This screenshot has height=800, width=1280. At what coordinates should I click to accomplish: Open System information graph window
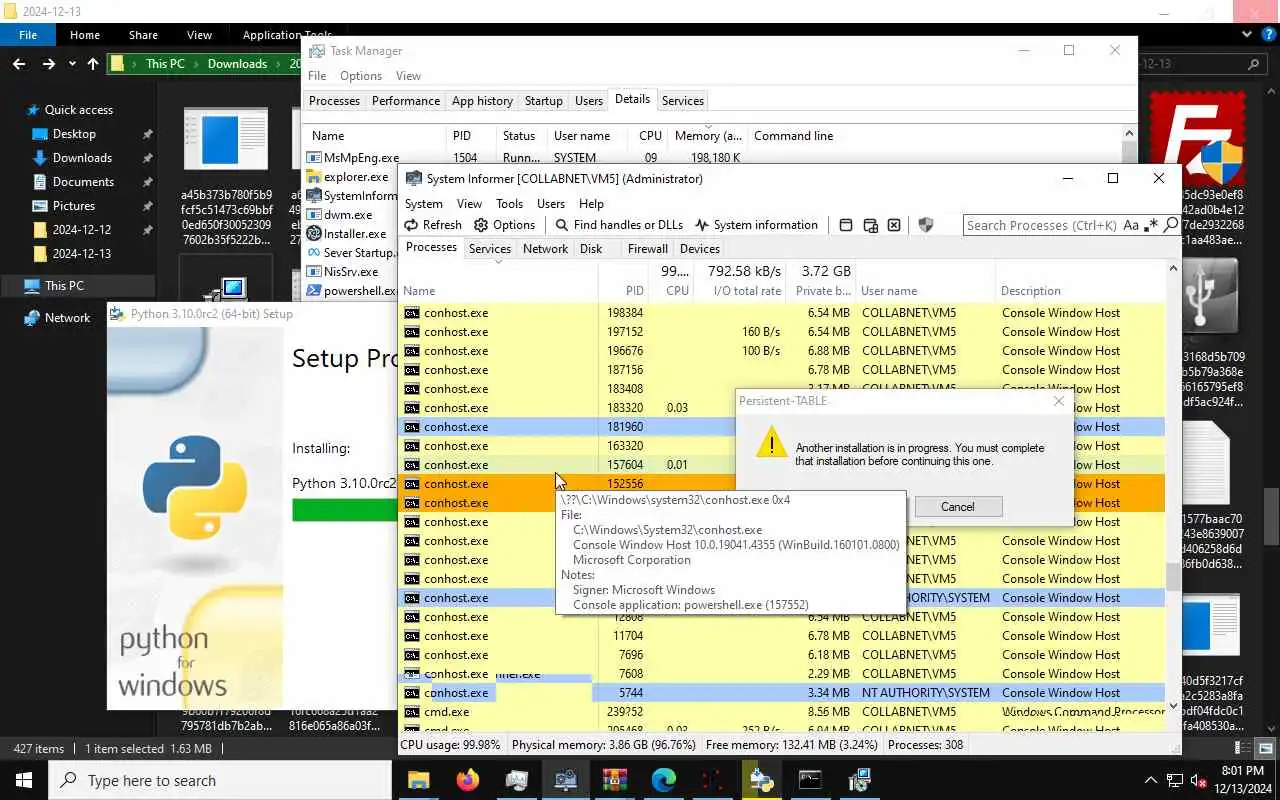tap(756, 225)
